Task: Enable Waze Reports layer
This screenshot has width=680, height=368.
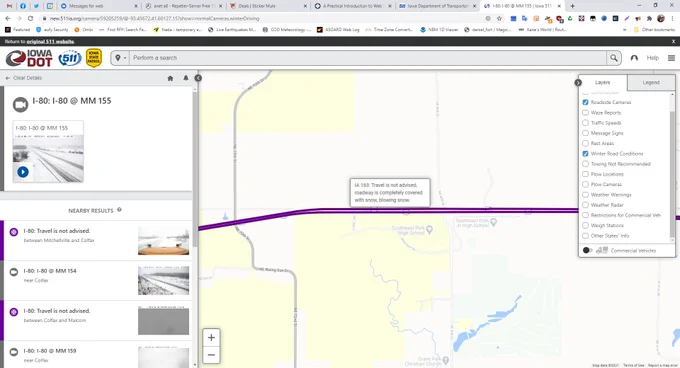Action: coord(585,113)
